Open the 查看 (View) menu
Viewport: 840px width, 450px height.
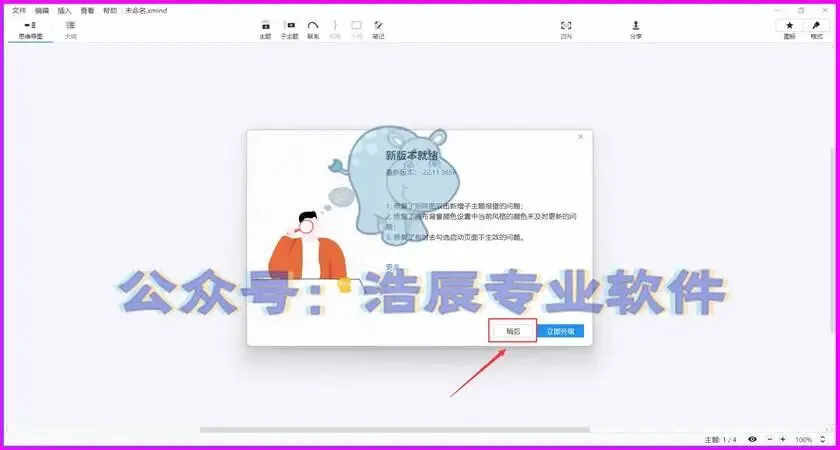click(x=87, y=11)
